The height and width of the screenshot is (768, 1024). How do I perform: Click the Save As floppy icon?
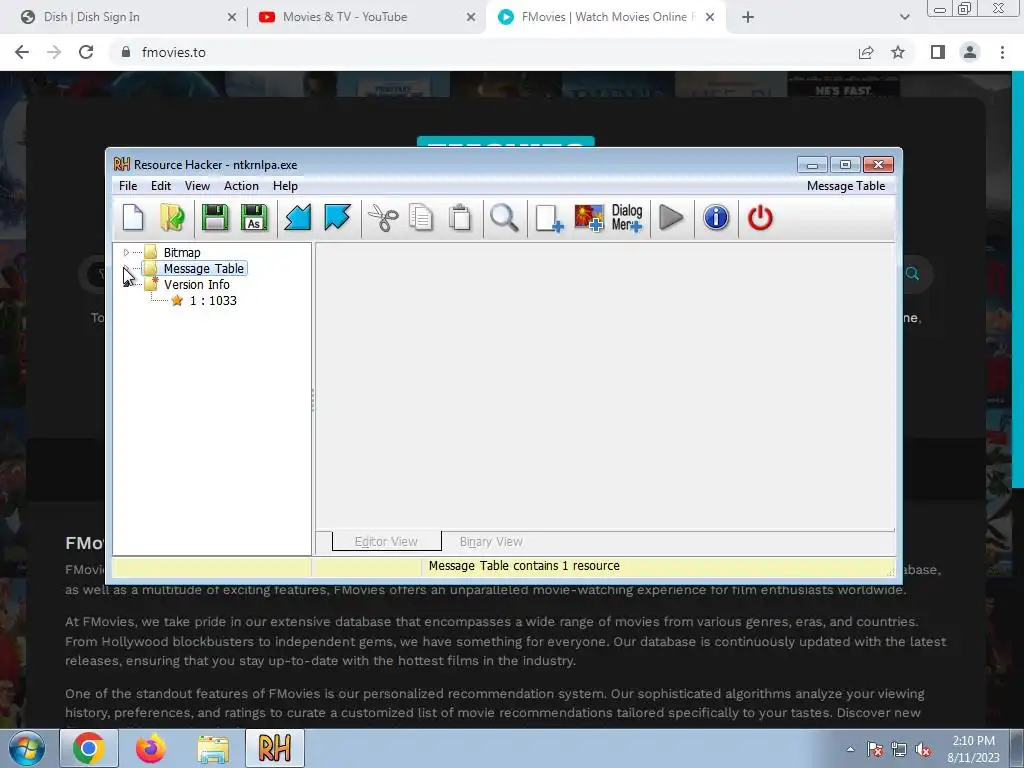[254, 217]
